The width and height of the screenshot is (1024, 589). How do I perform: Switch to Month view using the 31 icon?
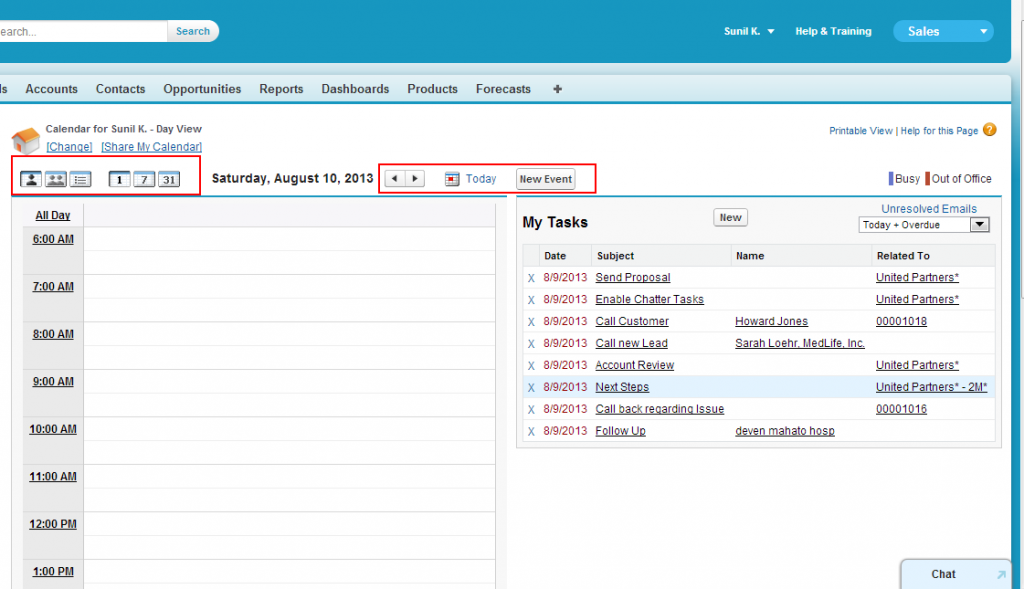coord(169,179)
